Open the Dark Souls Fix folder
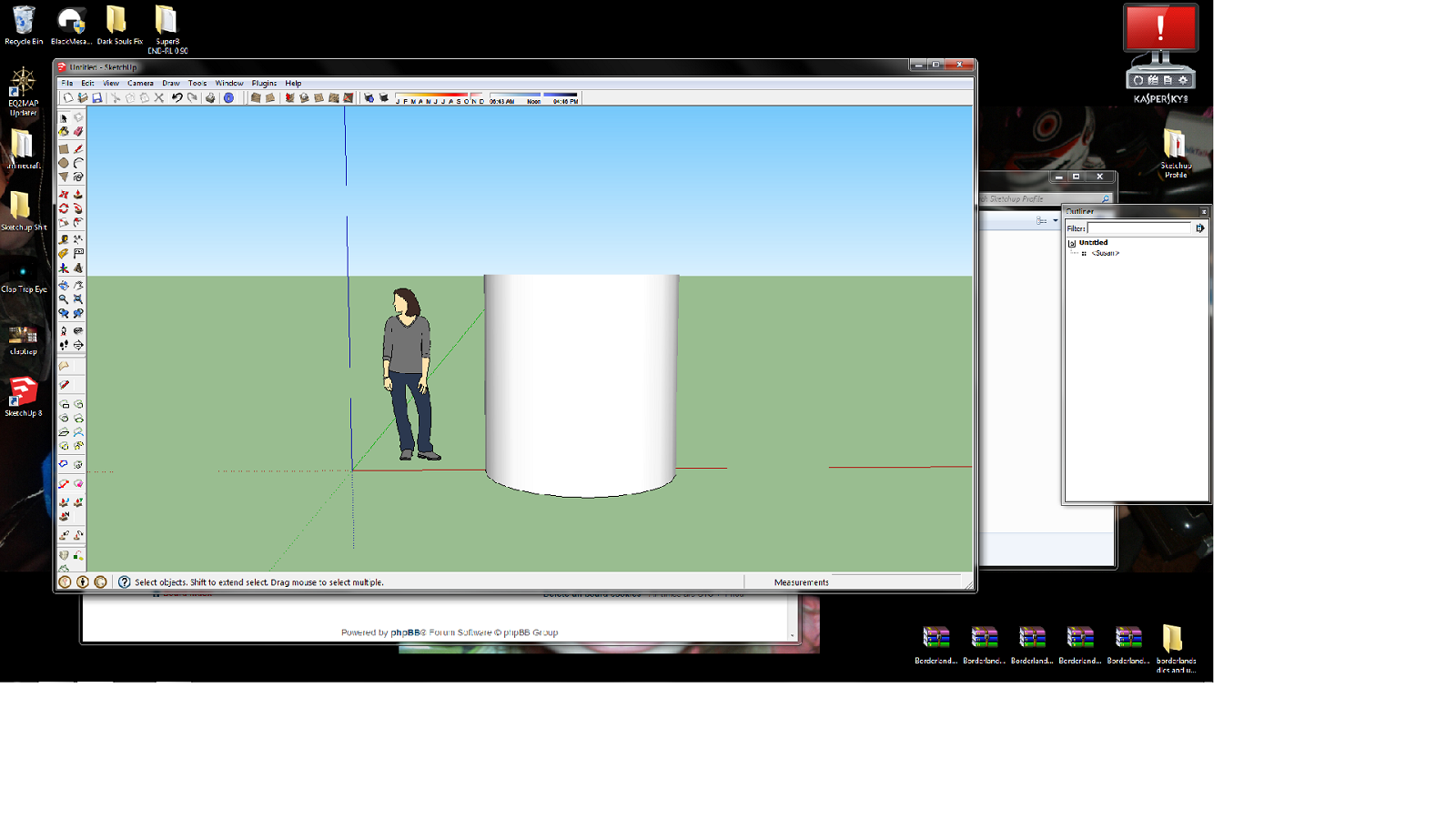This screenshot has width=1456, height=819. pyautogui.click(x=119, y=25)
